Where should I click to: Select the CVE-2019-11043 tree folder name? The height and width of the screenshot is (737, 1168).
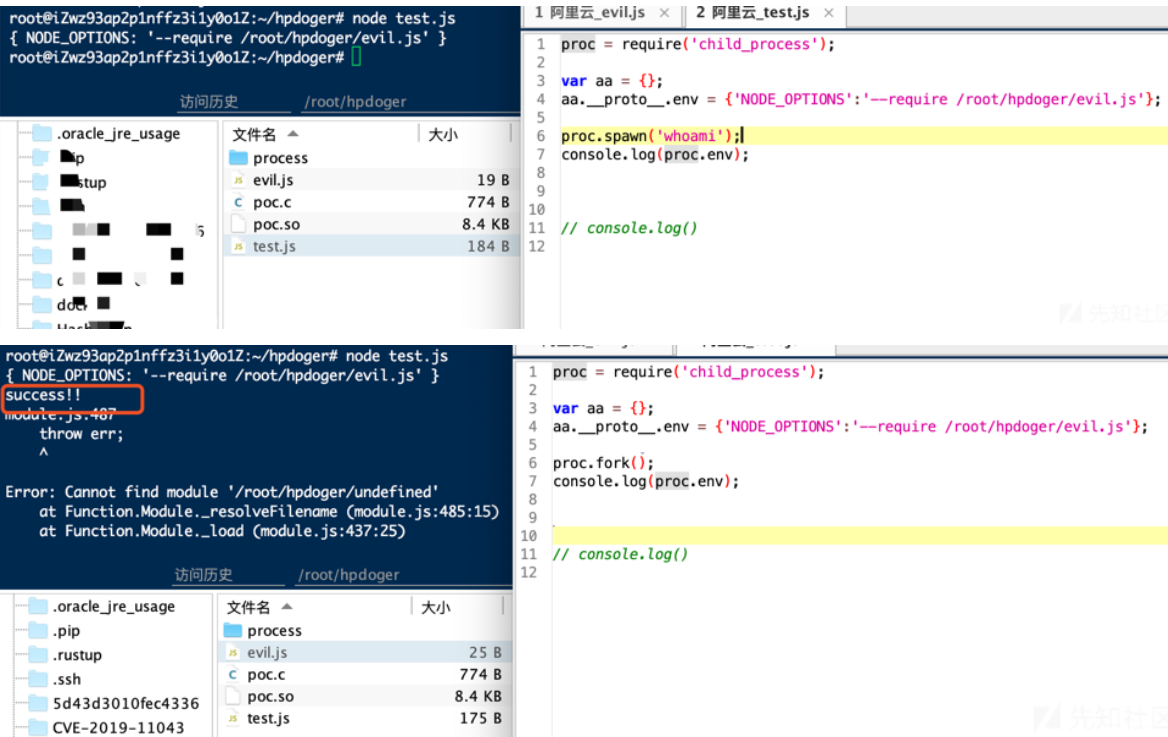[118, 728]
